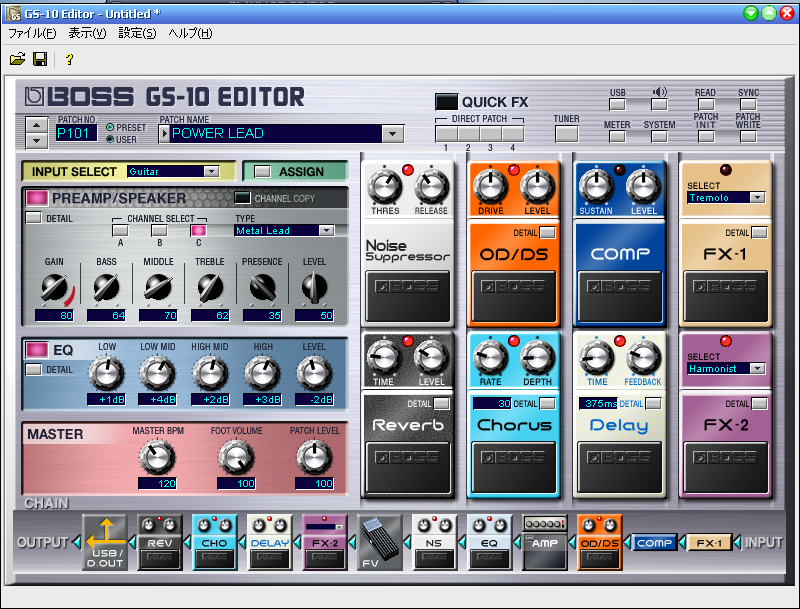Viewport: 800px width, 609px height.
Task: Open the ヘルプ(H) menu
Action: (x=190, y=34)
